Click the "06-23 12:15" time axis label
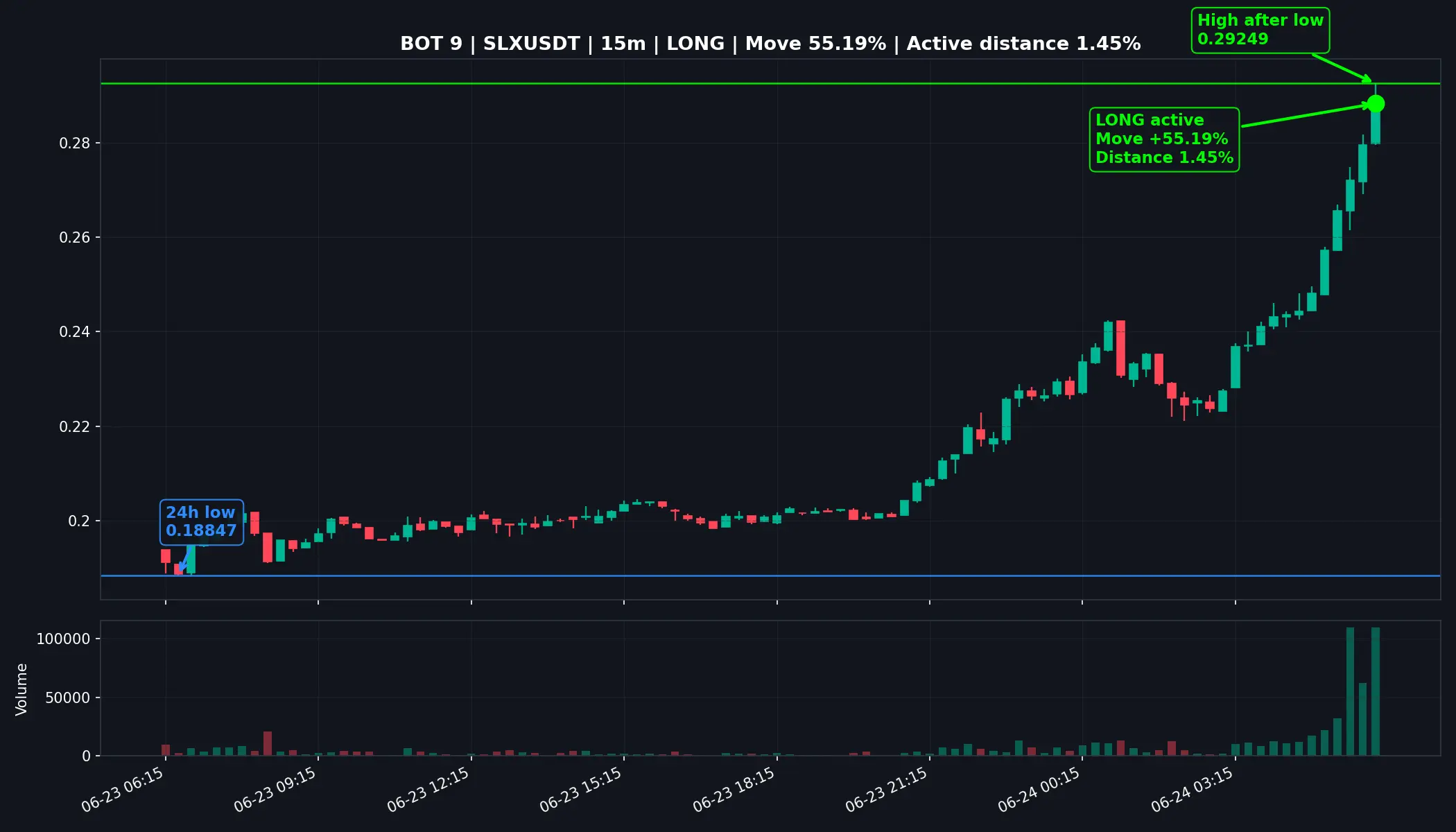 (428, 790)
